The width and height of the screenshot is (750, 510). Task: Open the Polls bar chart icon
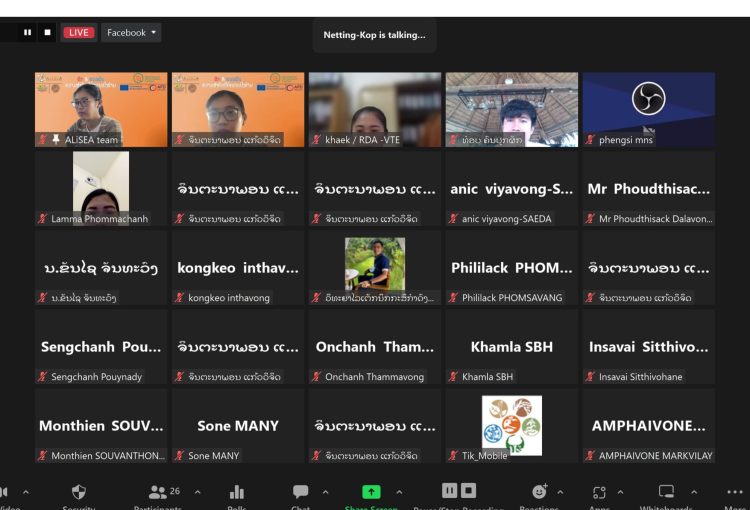[x=237, y=492]
